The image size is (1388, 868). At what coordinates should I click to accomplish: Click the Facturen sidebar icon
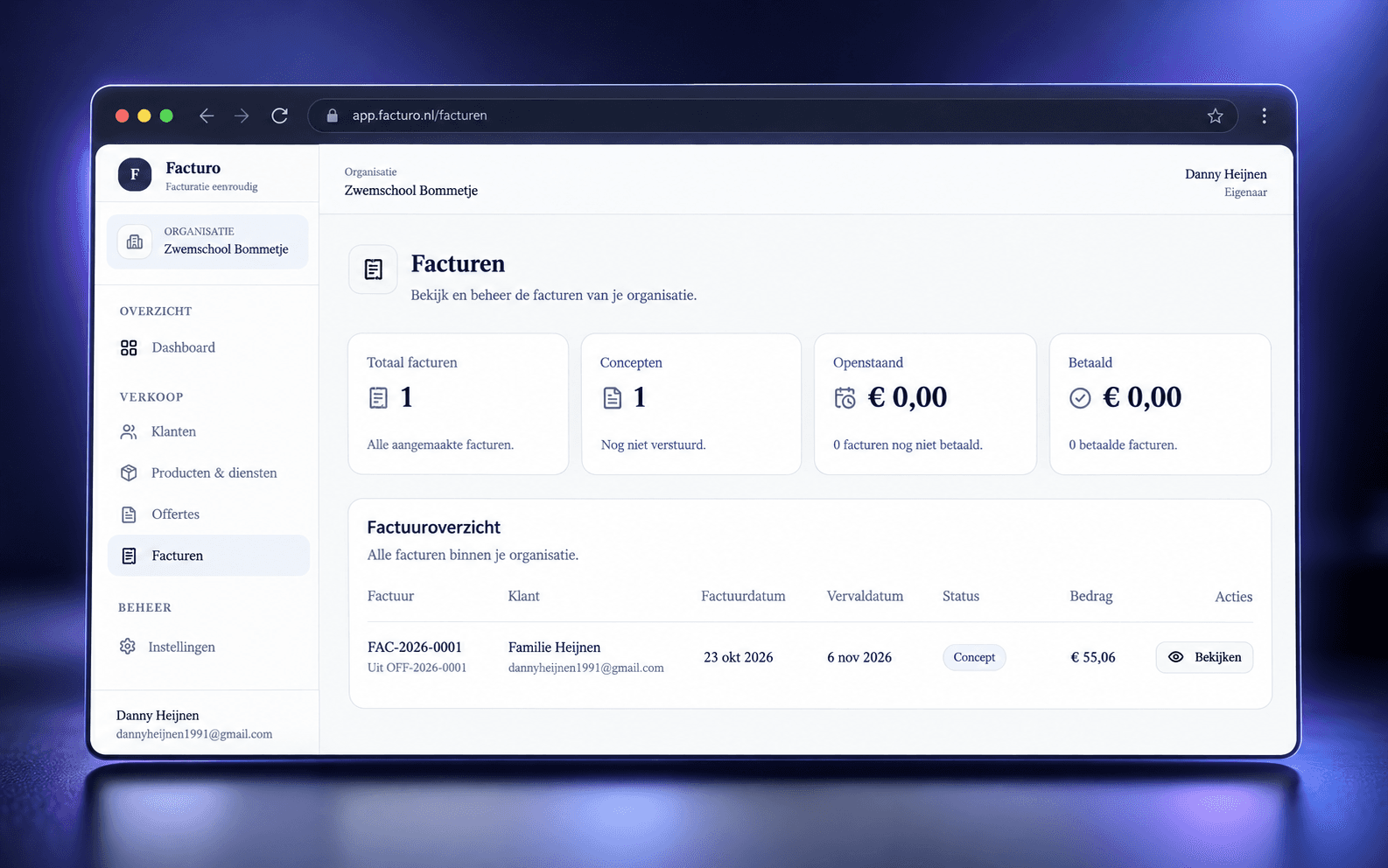click(129, 556)
